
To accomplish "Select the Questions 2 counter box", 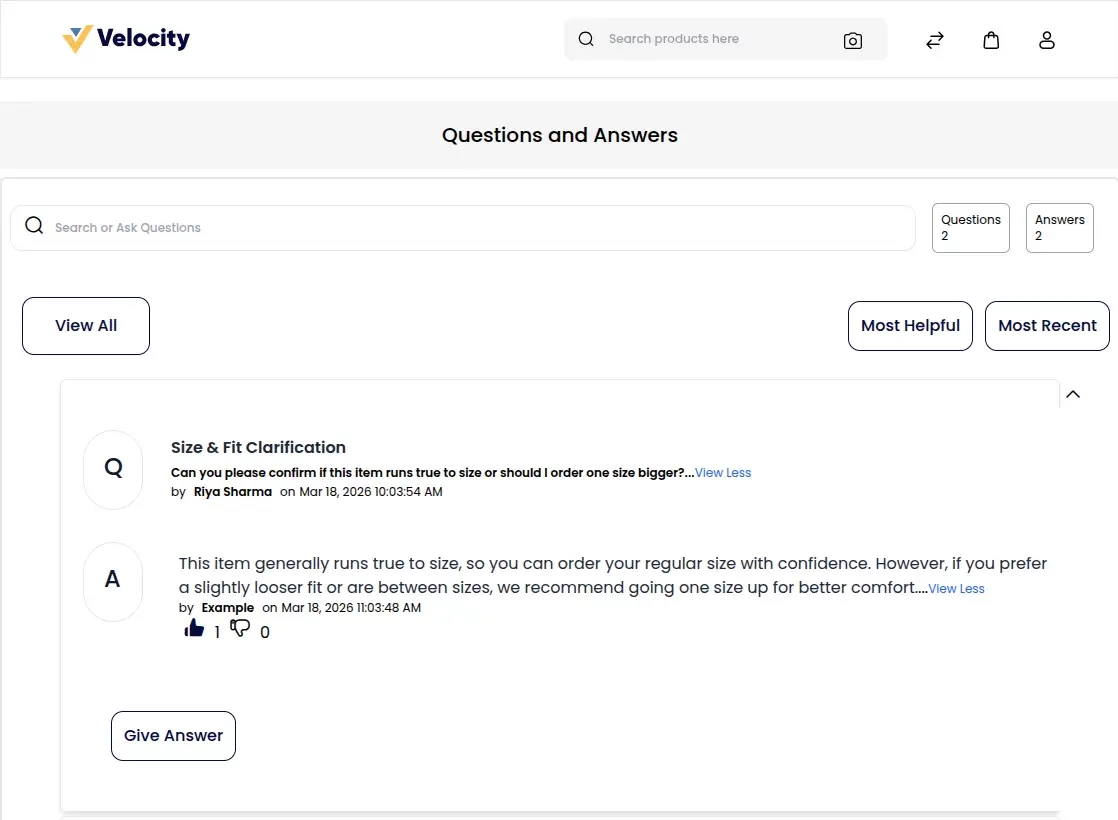I will coord(971,228).
